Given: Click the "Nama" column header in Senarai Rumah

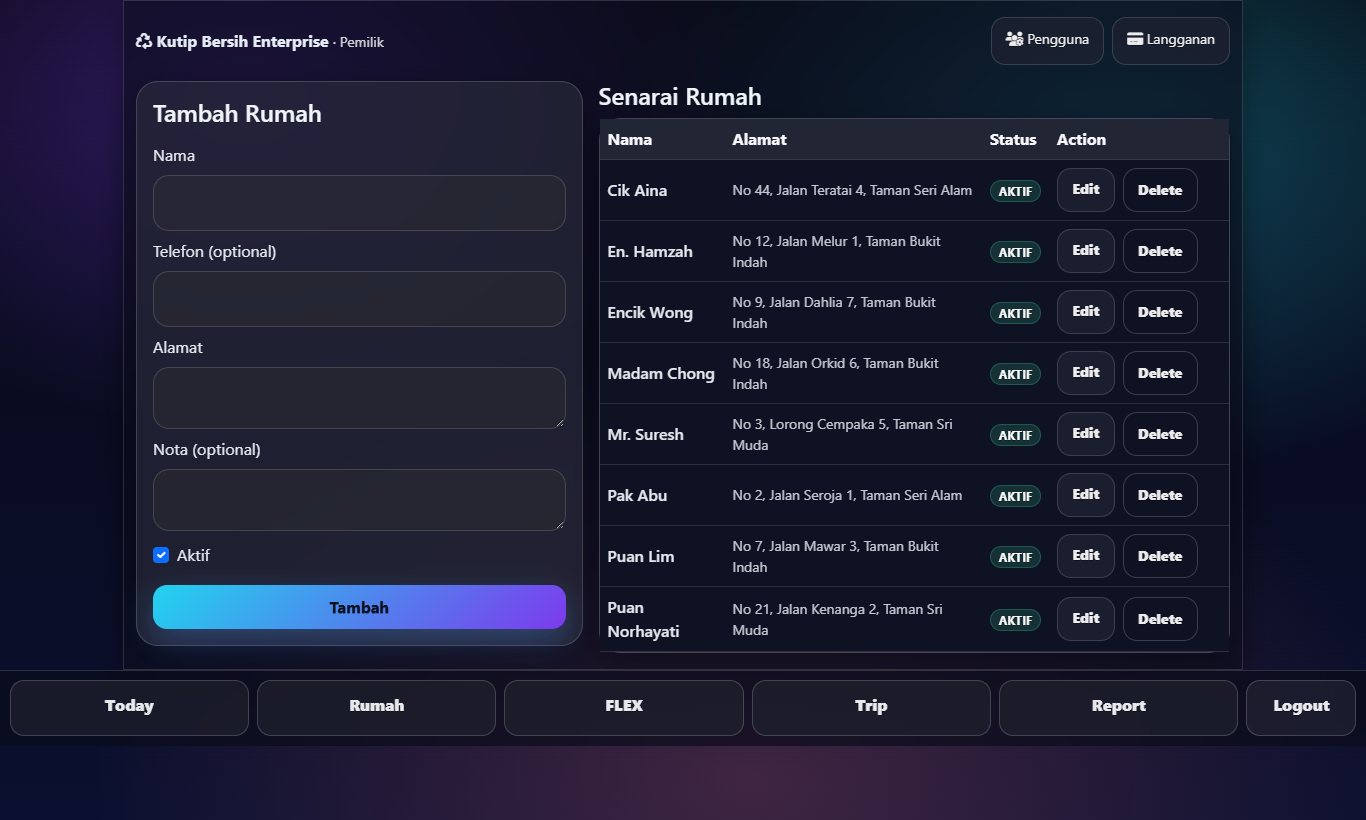Looking at the screenshot, I should point(630,140).
